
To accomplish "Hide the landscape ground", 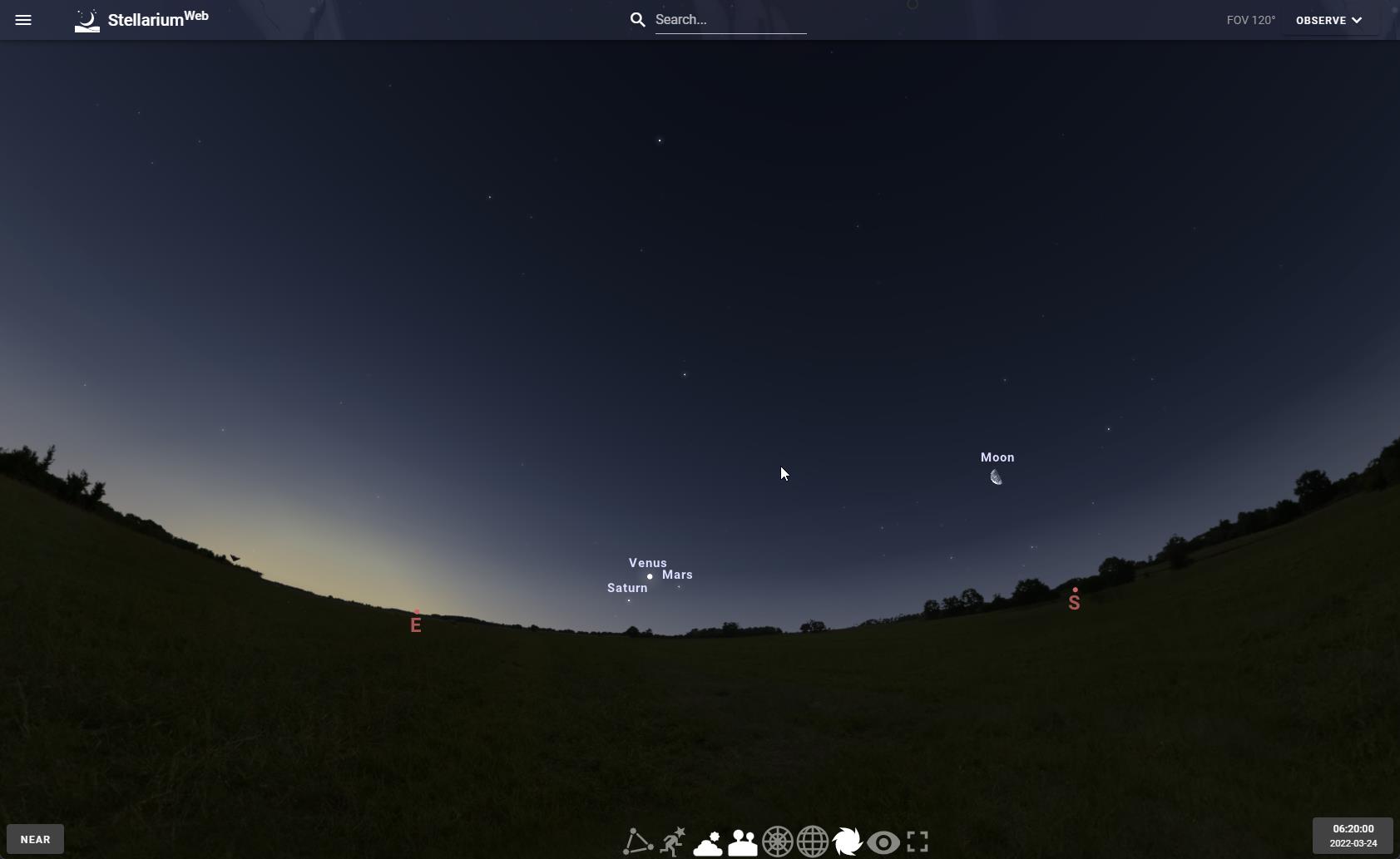I will 743,842.
